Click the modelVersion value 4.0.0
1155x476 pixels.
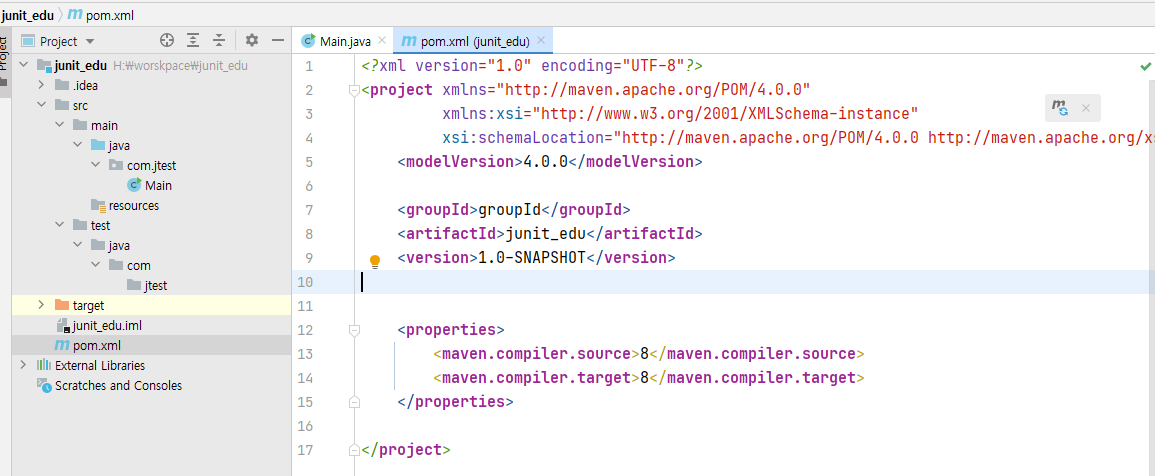546,162
